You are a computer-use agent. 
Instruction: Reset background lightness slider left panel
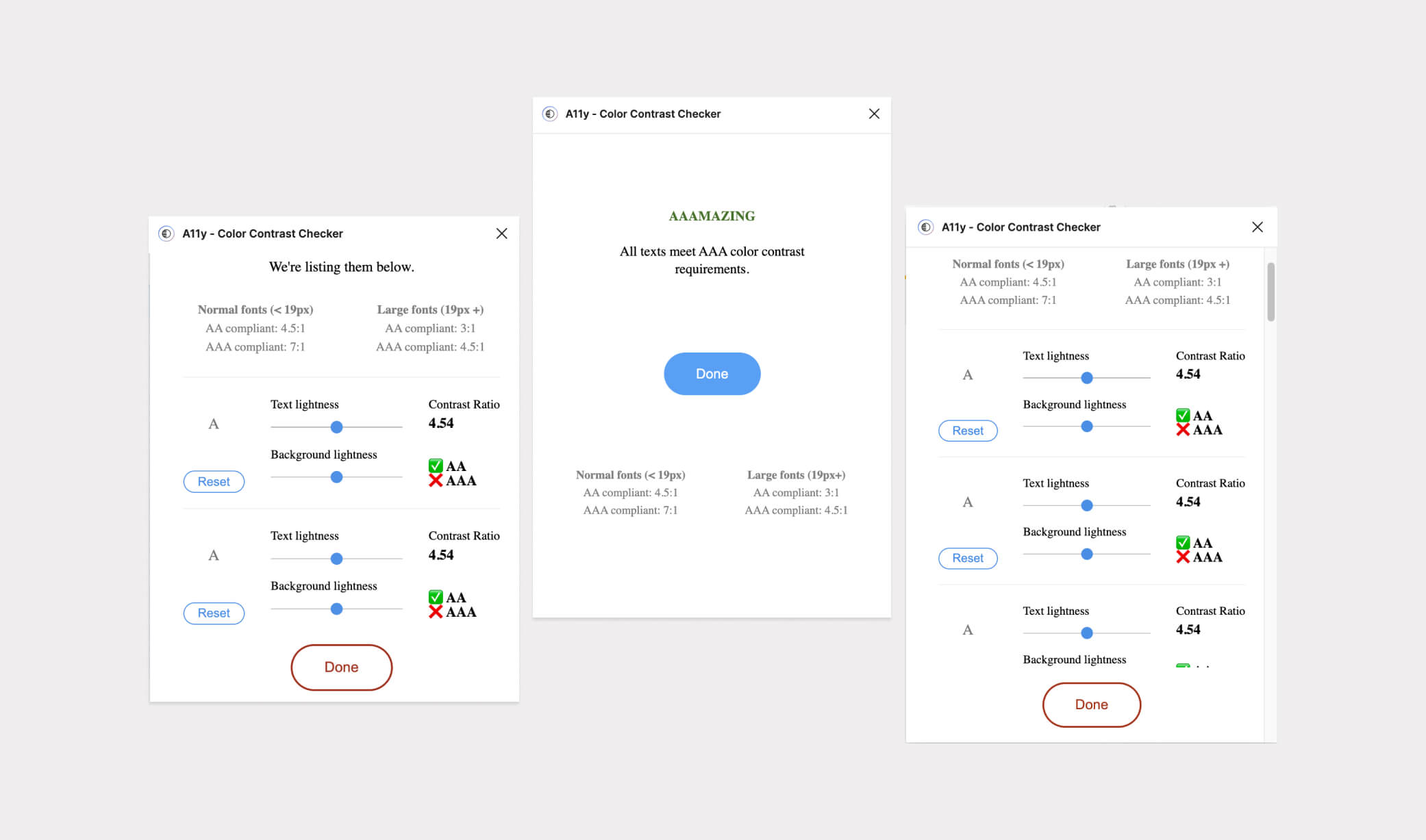pos(213,481)
